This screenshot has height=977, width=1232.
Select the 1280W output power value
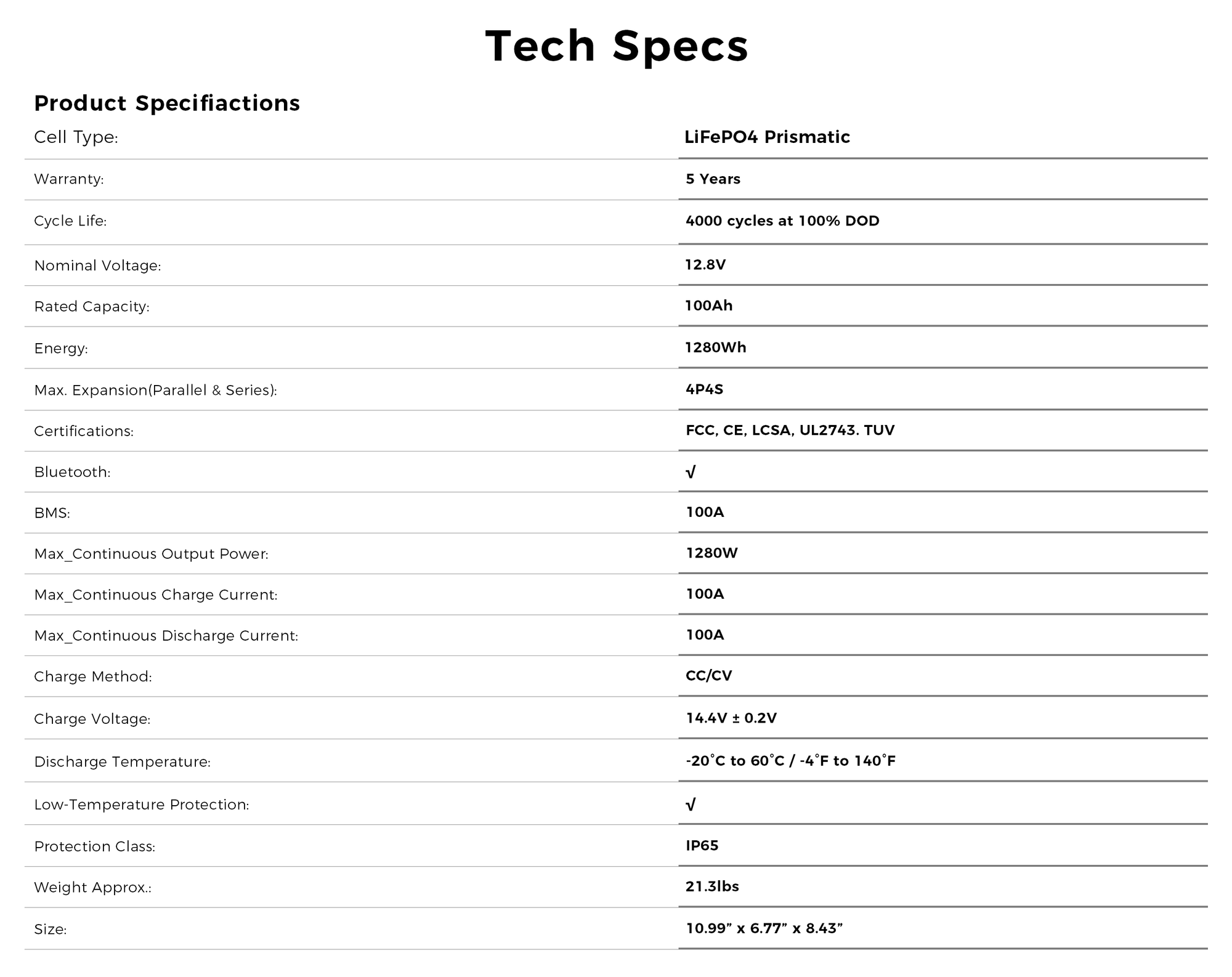[711, 553]
